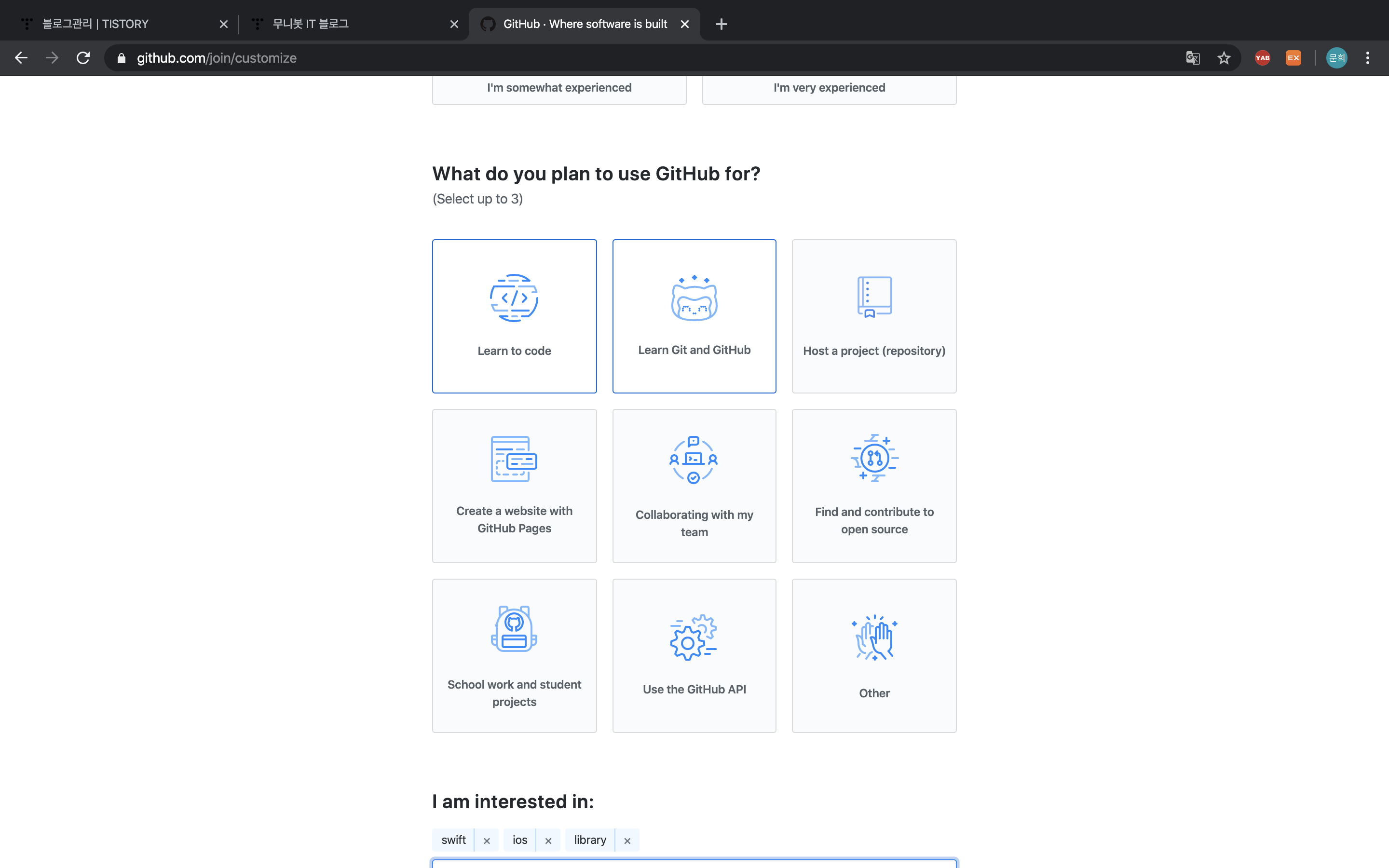Select GitHub Where software is built tab

pos(585,24)
